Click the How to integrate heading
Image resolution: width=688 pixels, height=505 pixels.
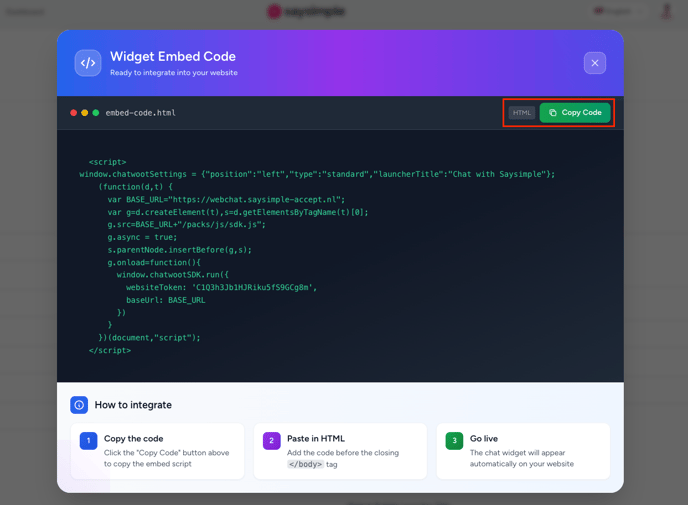[x=133, y=405]
